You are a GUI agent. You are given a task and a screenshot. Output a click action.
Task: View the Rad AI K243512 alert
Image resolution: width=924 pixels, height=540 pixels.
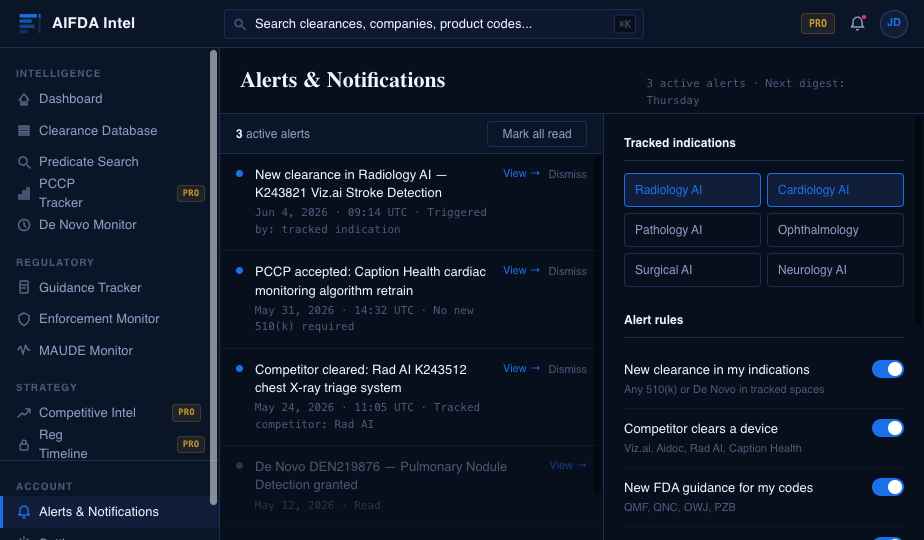[521, 368]
